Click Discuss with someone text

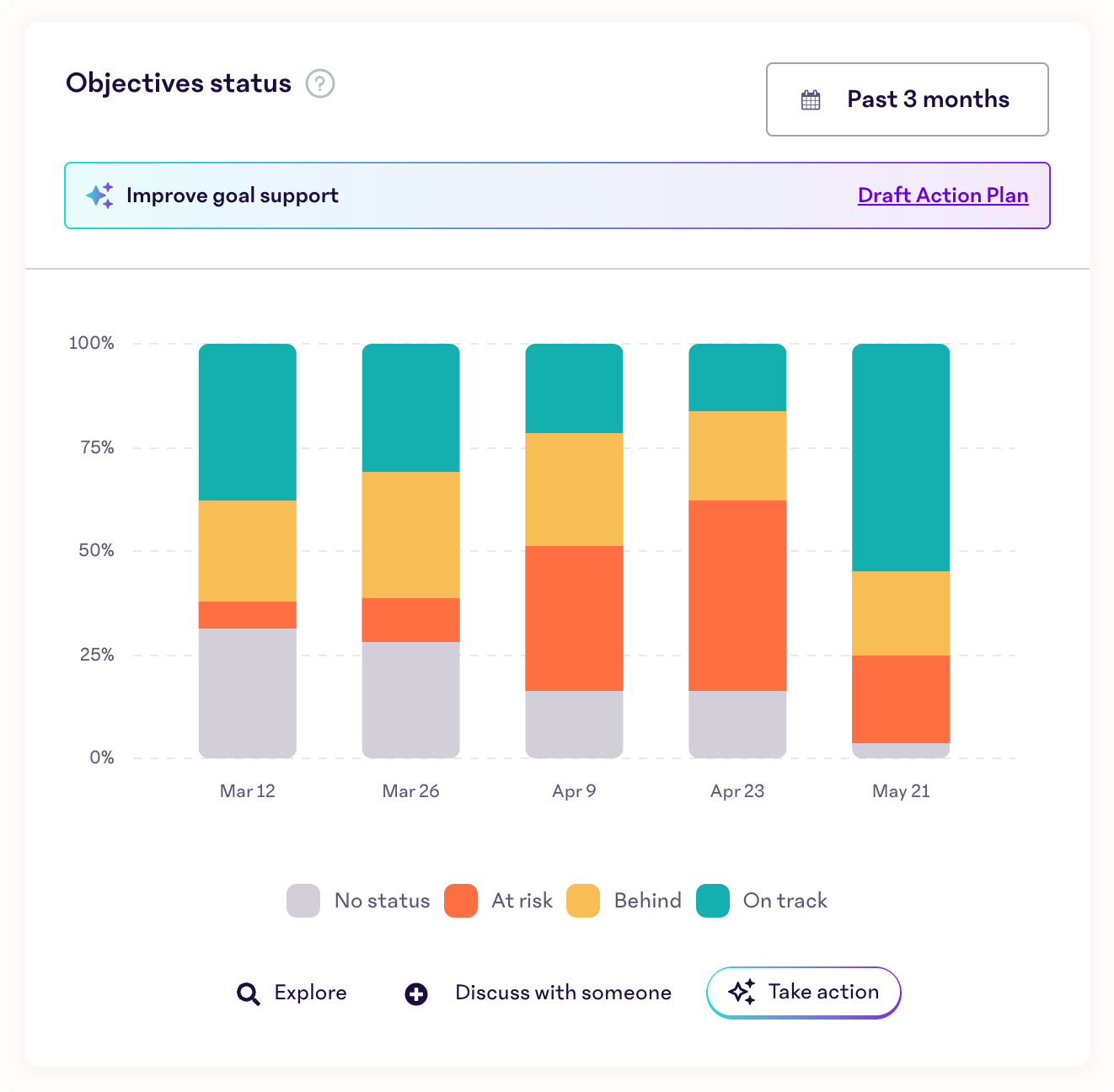point(563,993)
